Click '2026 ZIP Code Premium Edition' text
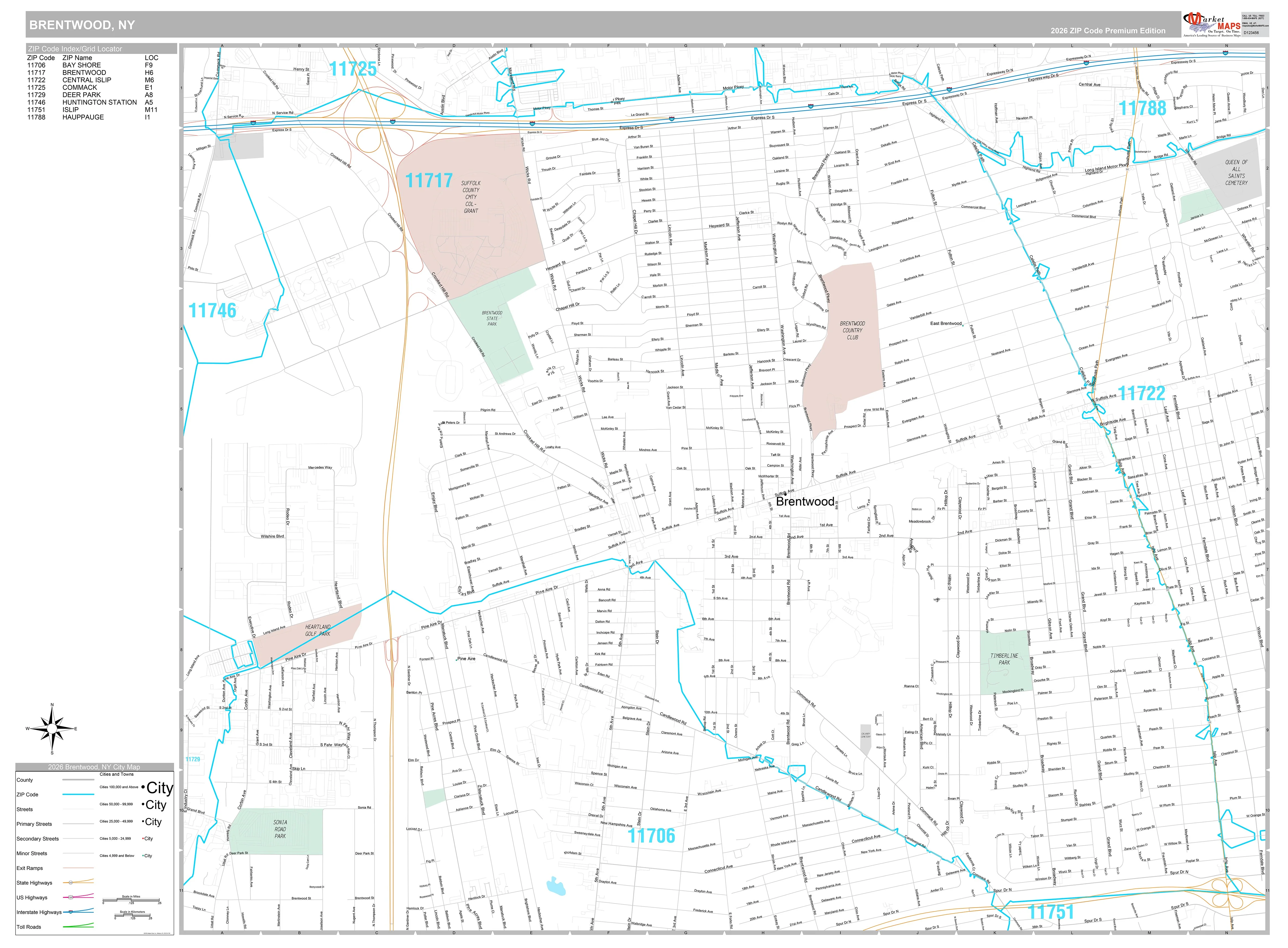The height and width of the screenshot is (948, 1288). coord(1108,31)
